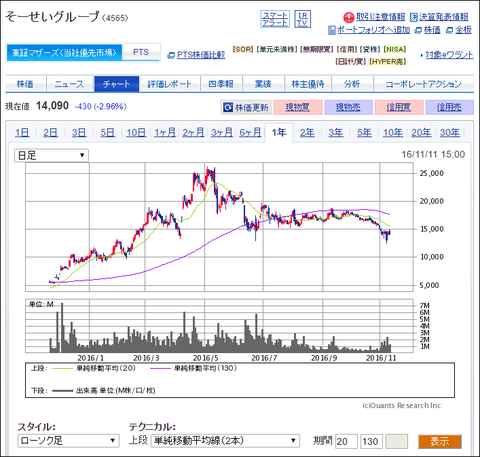Select the 3日 chart period

pos(79,133)
